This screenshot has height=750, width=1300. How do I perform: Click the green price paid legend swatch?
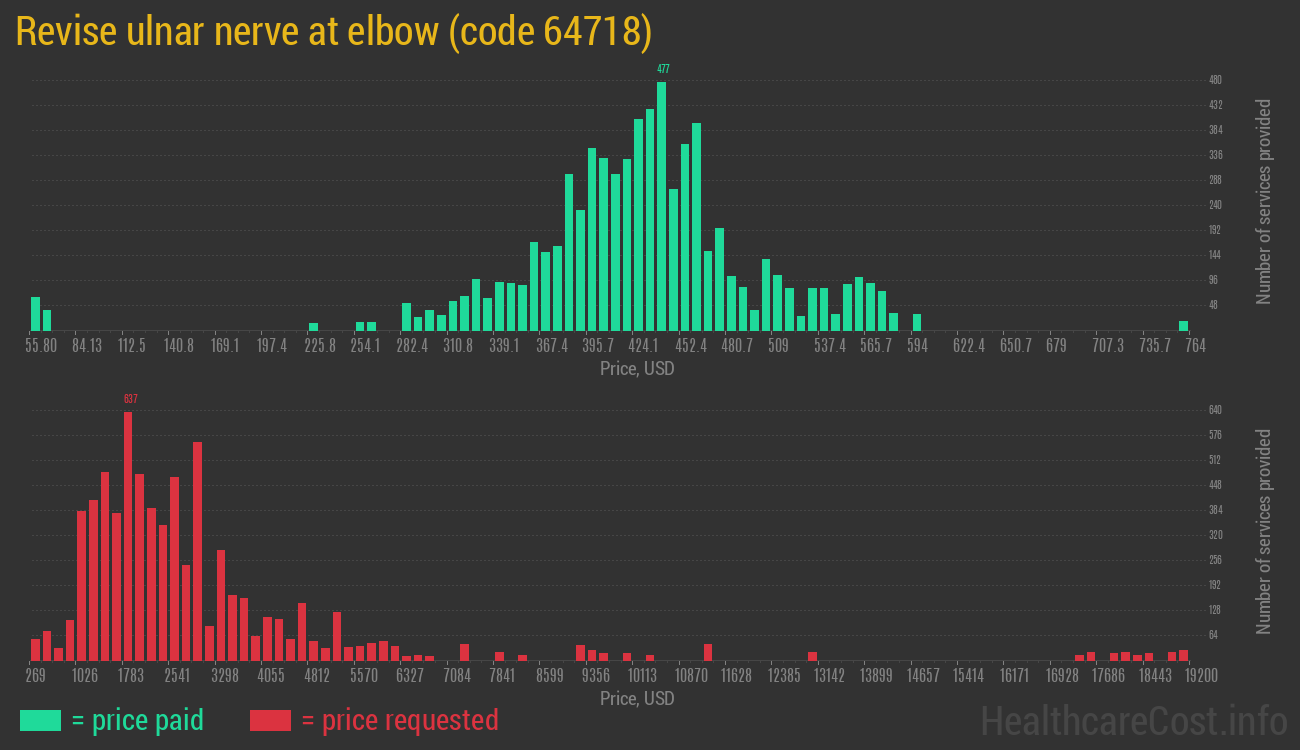coord(40,720)
